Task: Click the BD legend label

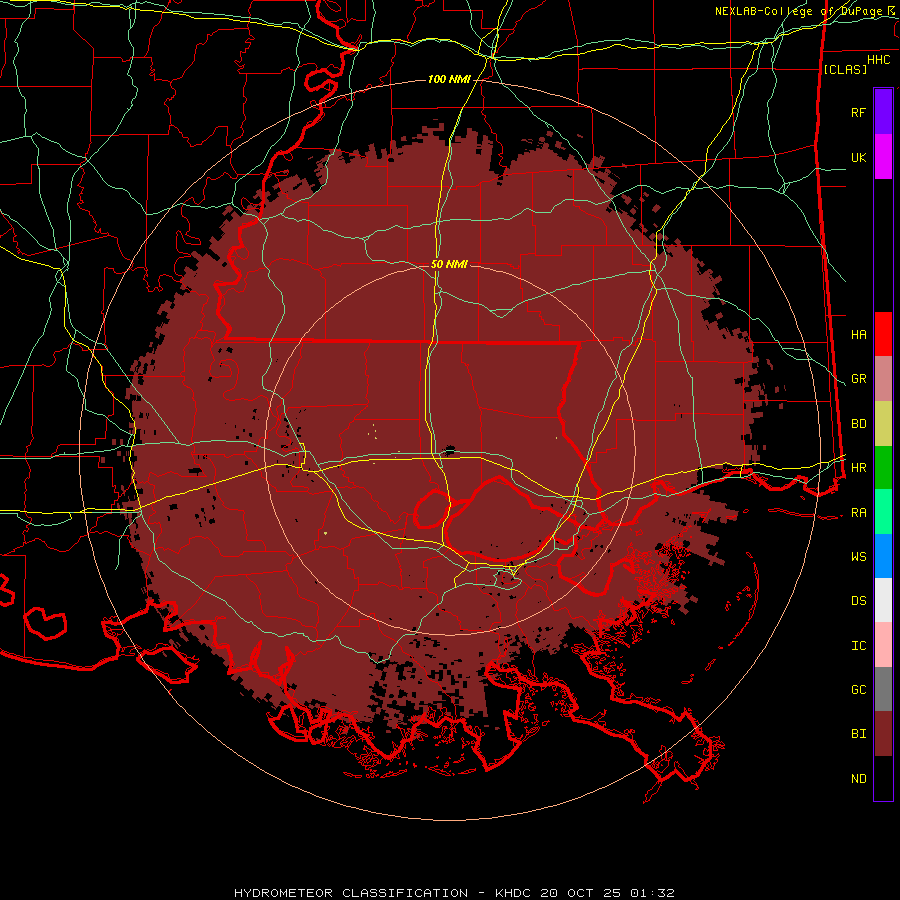Action: click(x=858, y=424)
